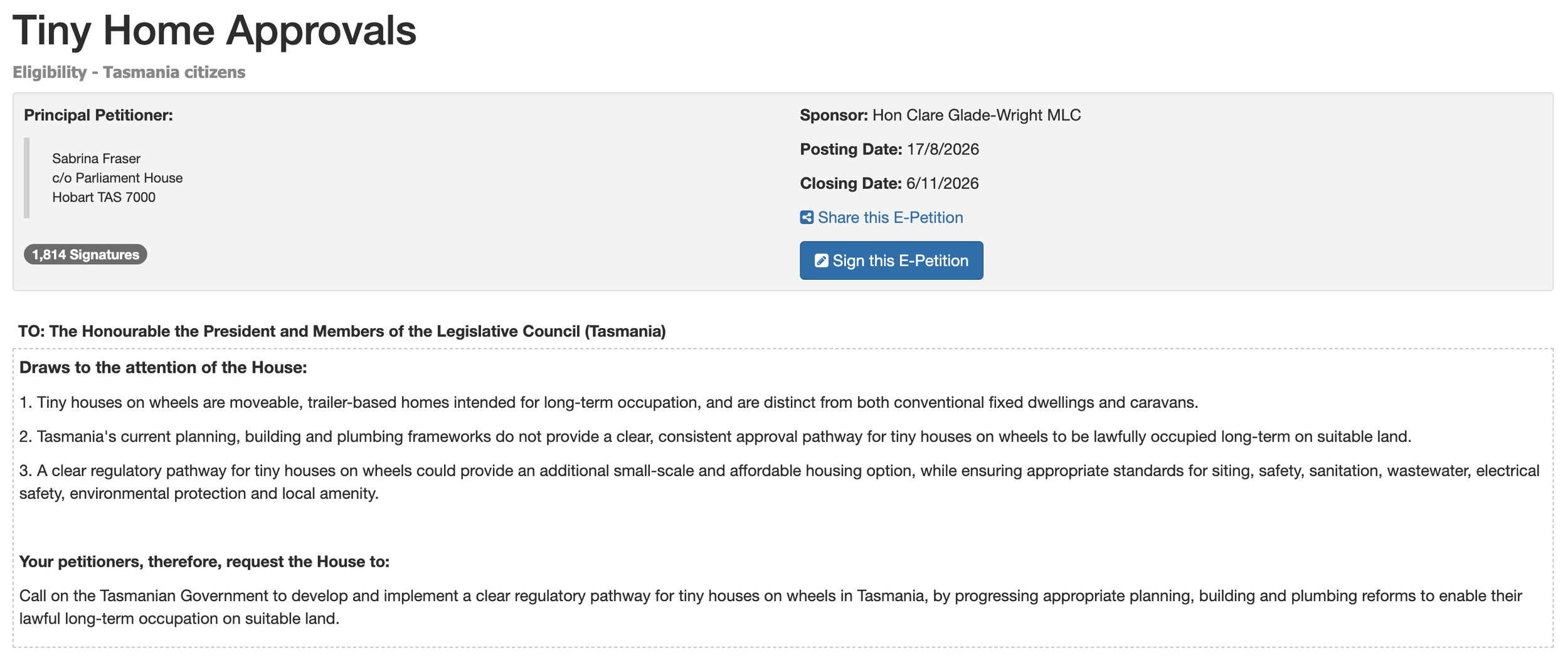Image resolution: width=1568 pixels, height=662 pixels.
Task: Click the Posting Date 17/8/2026 text
Action: tap(889, 149)
